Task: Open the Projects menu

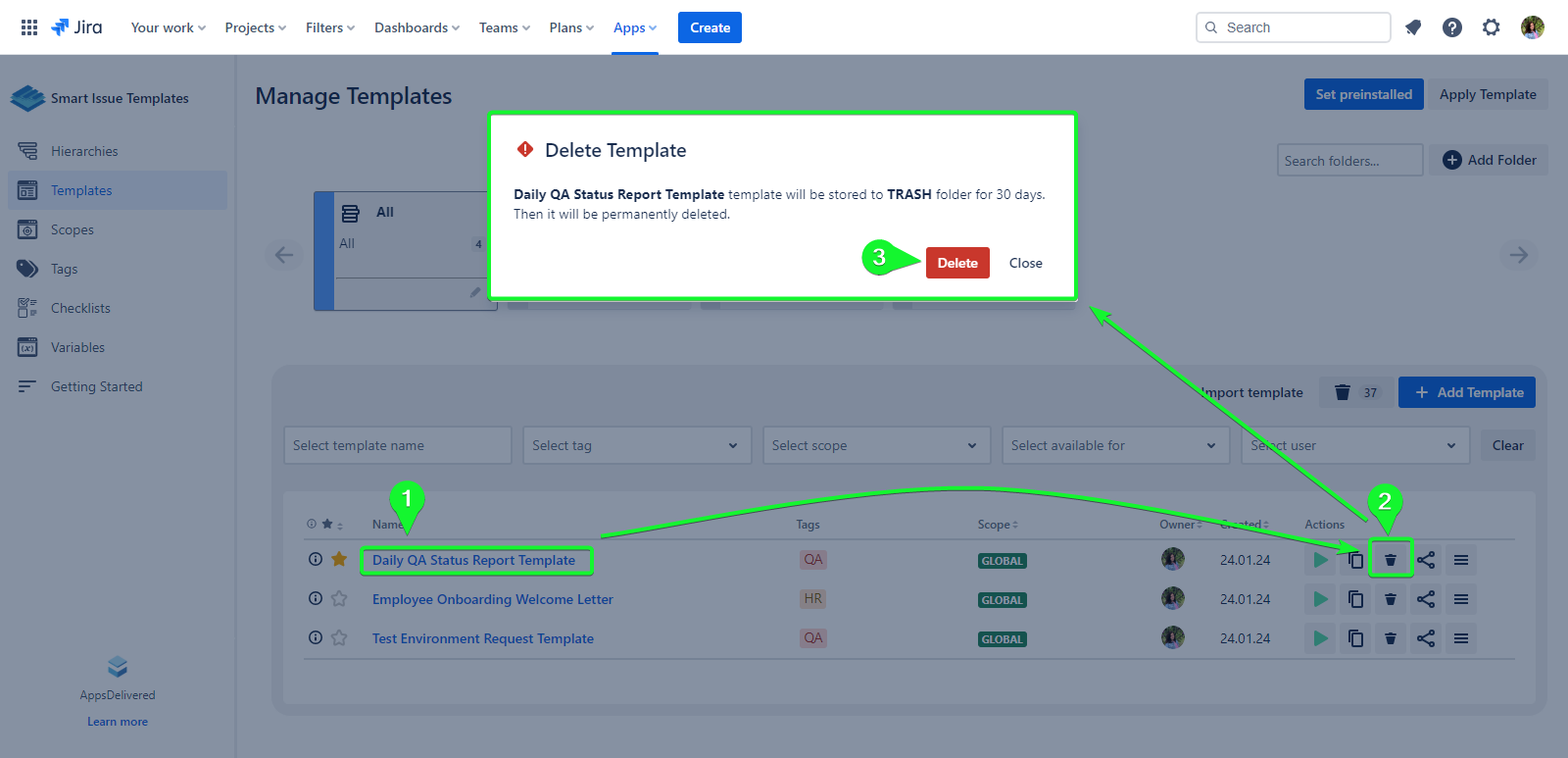Action: coord(255,27)
